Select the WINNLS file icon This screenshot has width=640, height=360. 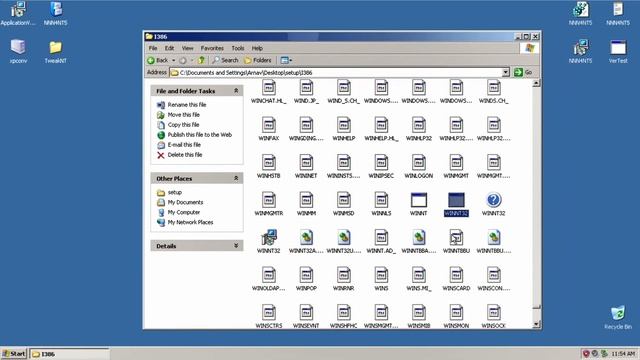tap(381, 200)
